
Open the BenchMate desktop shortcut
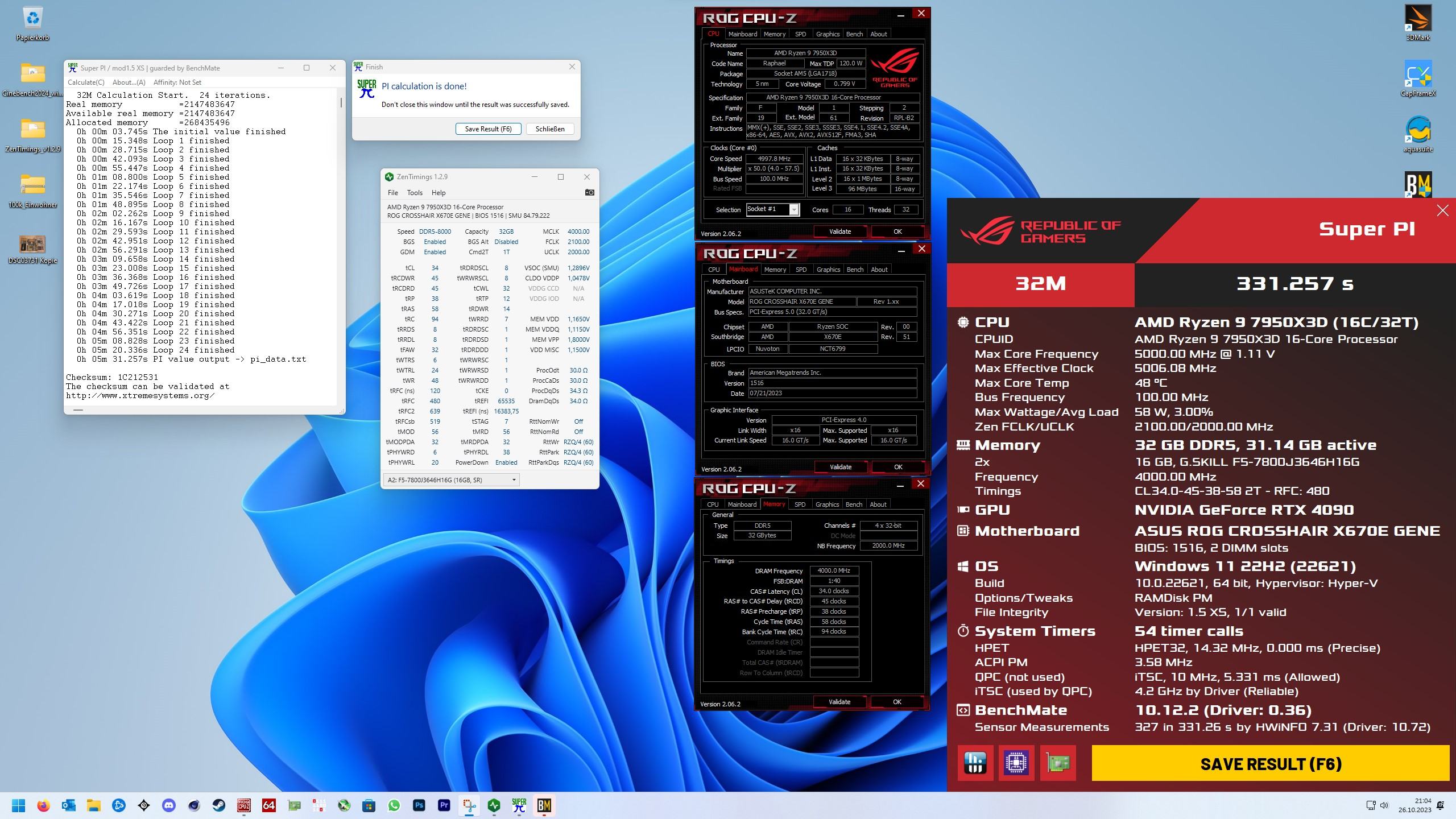click(1417, 185)
